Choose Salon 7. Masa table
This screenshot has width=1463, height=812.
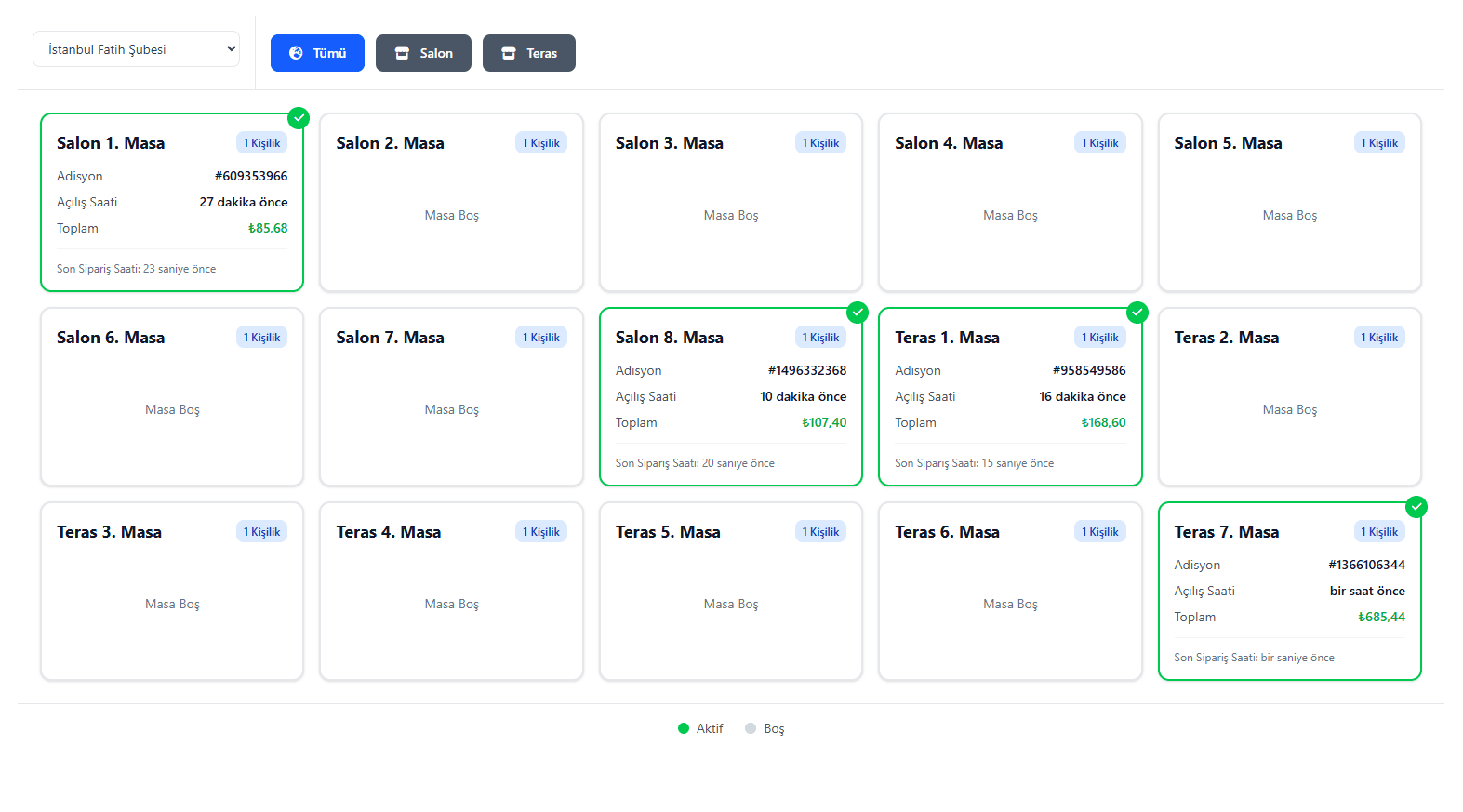pyautogui.click(x=451, y=397)
